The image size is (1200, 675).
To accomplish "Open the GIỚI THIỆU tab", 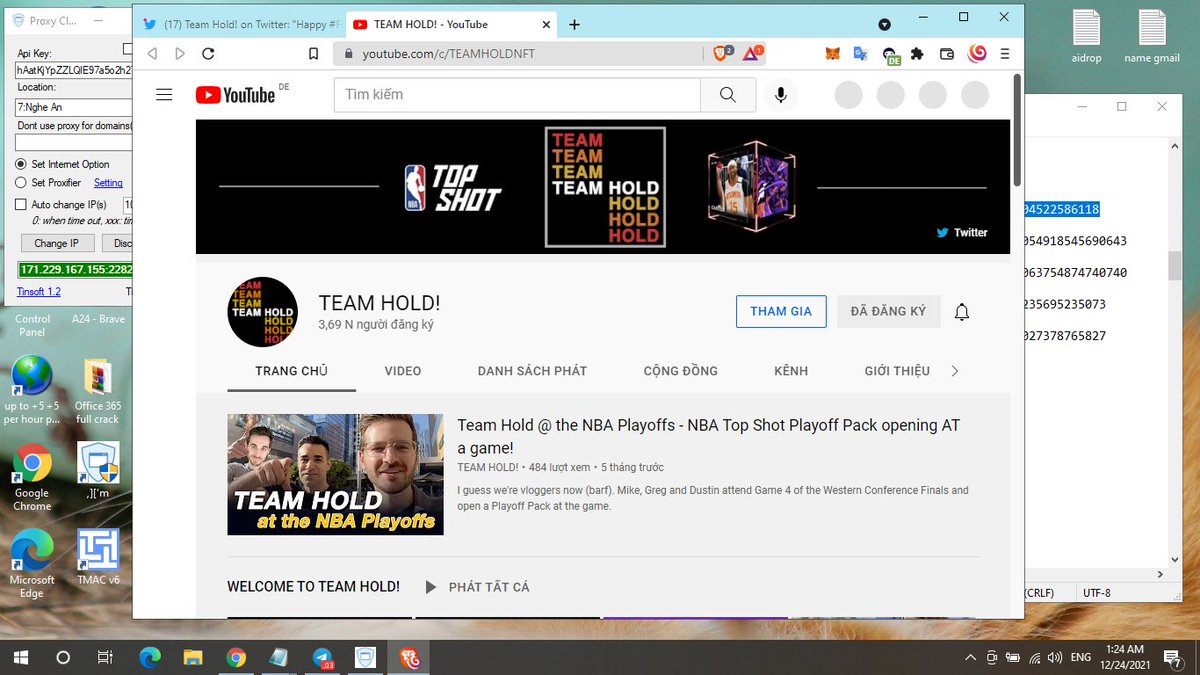I will click(x=897, y=371).
